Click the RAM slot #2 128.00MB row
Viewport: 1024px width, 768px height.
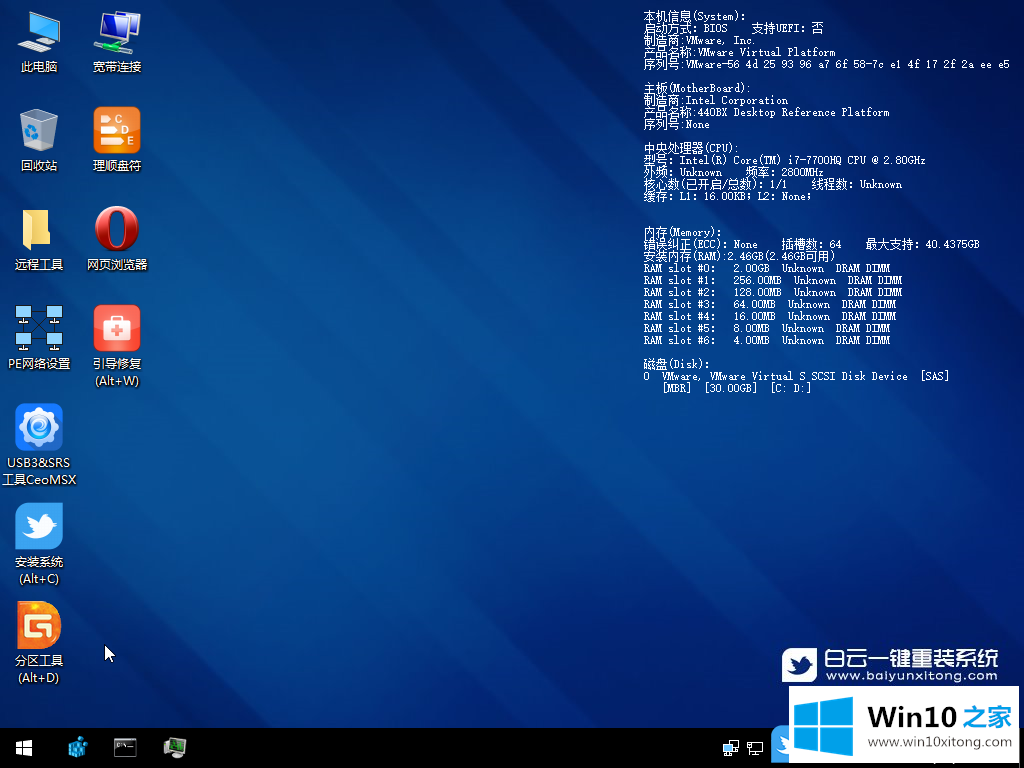[773, 293]
